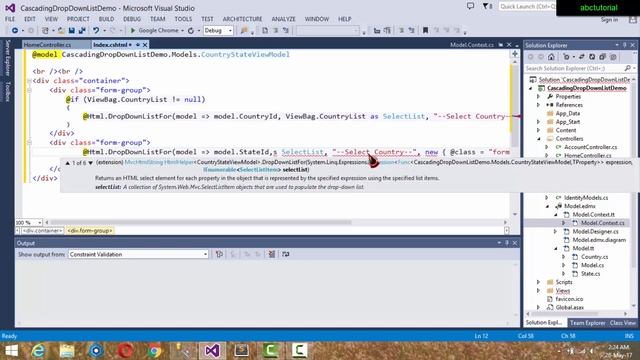The width and height of the screenshot is (640, 360).
Task: Collapse the div container outlining marker
Action: pyautogui.click(x=29, y=81)
